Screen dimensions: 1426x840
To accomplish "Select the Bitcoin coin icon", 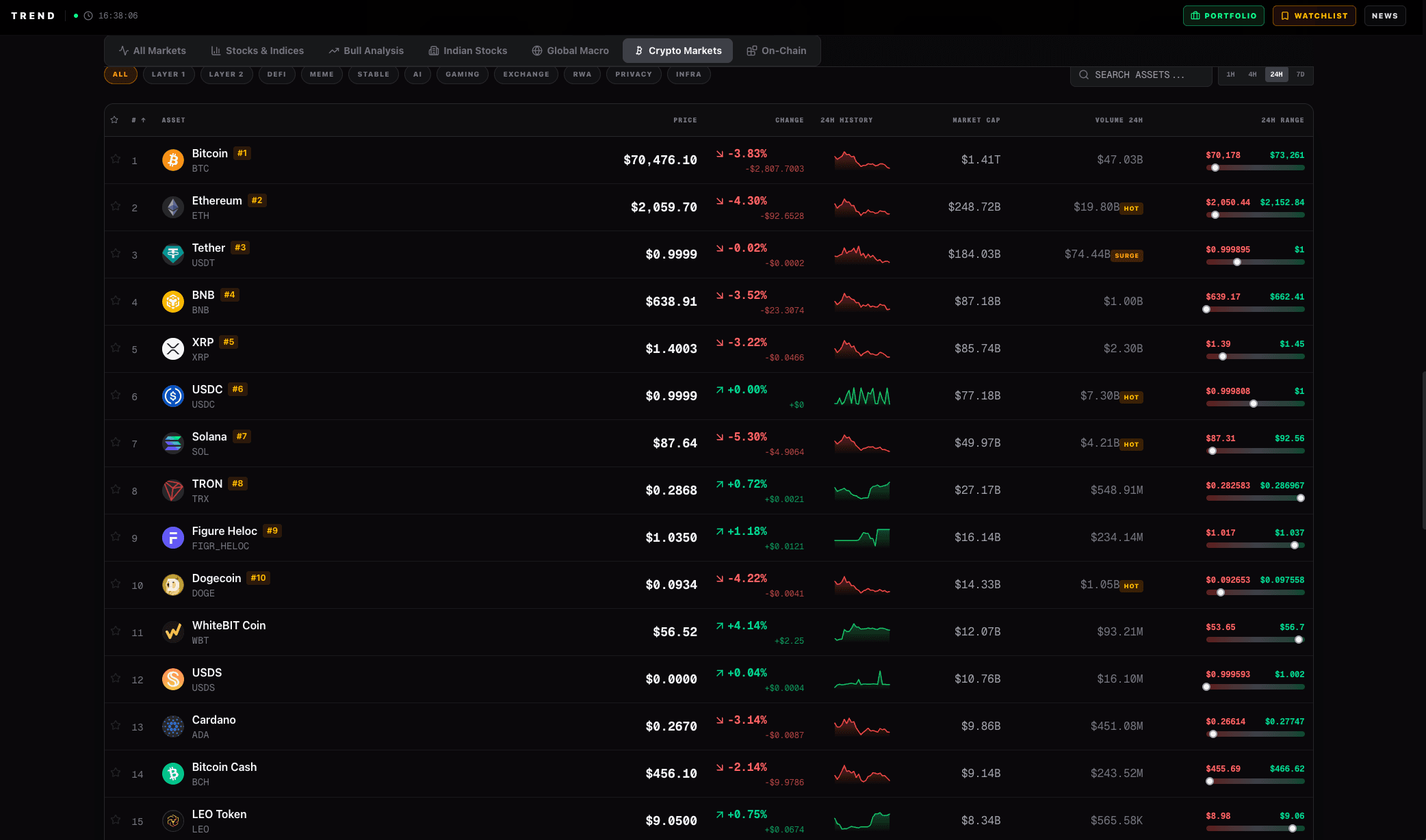I will 172,159.
